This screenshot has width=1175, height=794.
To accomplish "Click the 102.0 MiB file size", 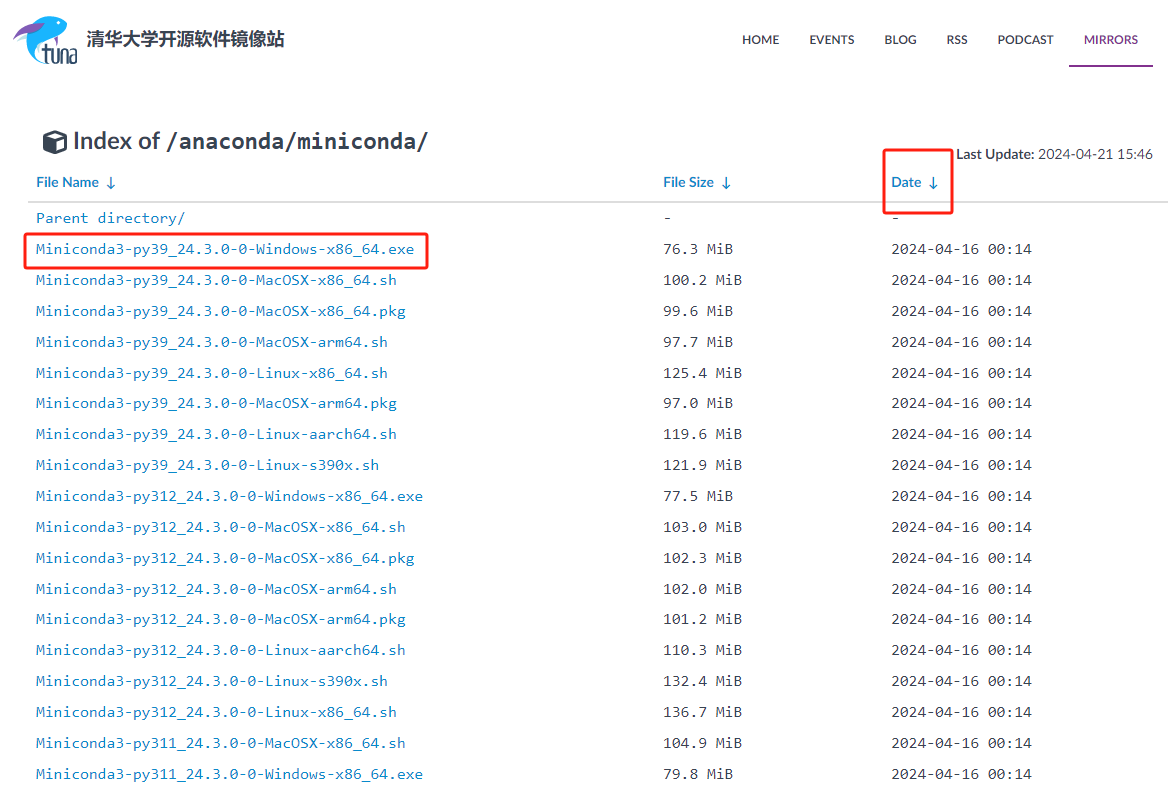I will [x=702, y=590].
